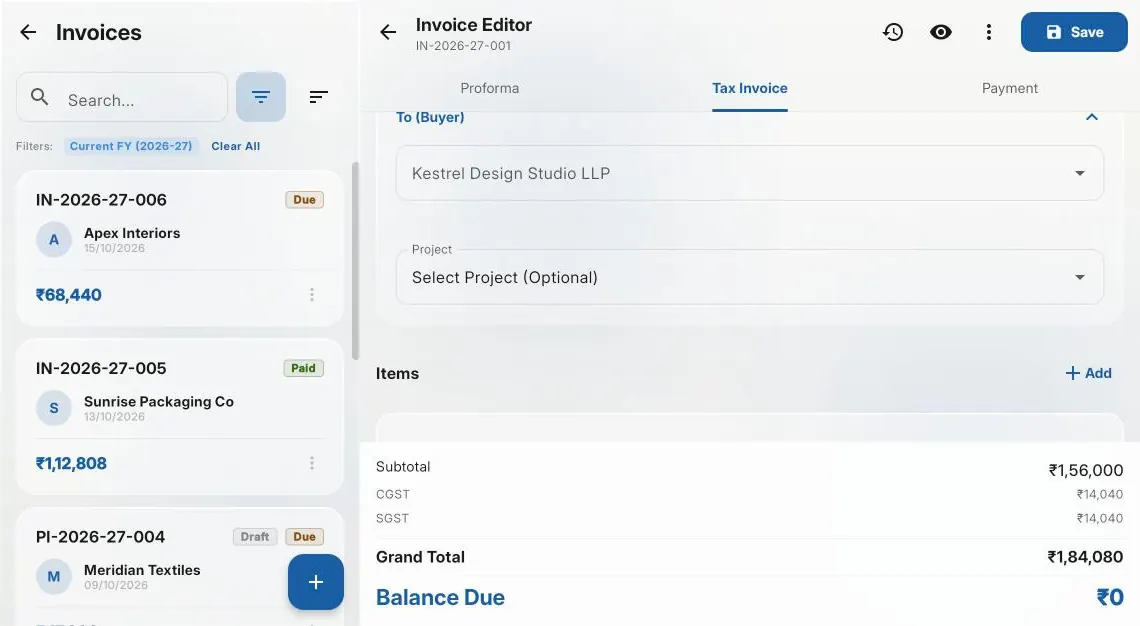Screen dimensions: 1140x626
Task: Click the IN-2026-27-006 invoice number
Action: [x=101, y=200]
